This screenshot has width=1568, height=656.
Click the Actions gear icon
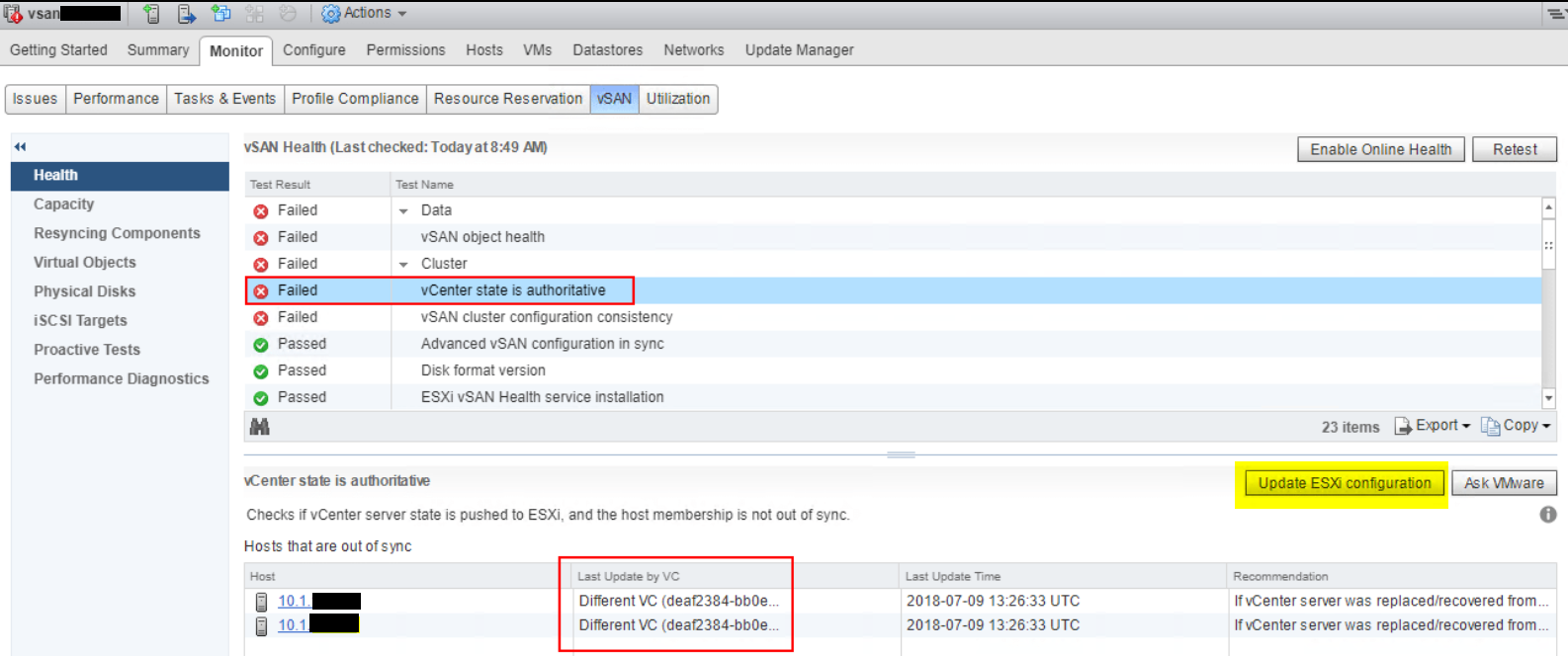[x=331, y=14]
